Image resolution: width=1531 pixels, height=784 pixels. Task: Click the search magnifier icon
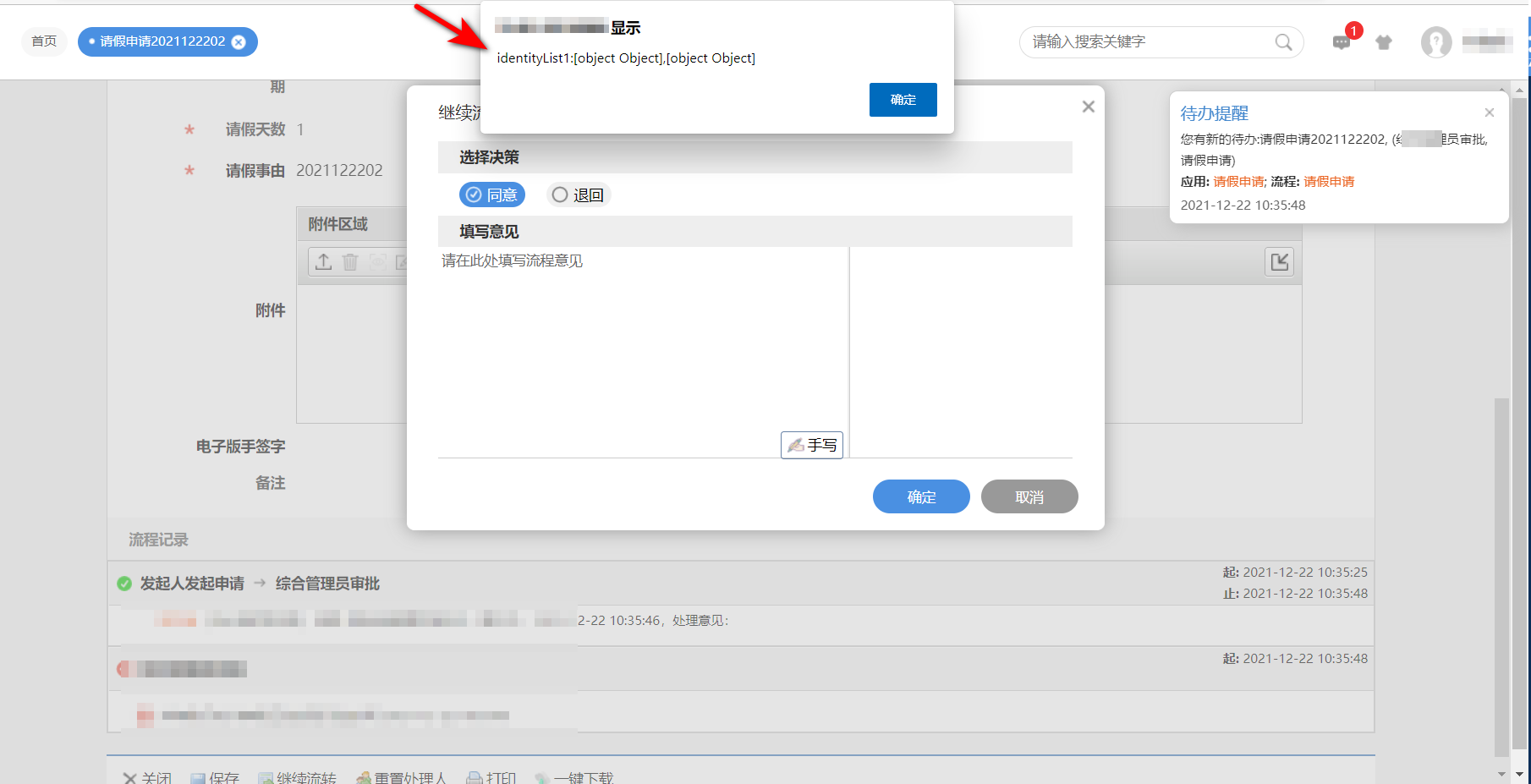1283,42
